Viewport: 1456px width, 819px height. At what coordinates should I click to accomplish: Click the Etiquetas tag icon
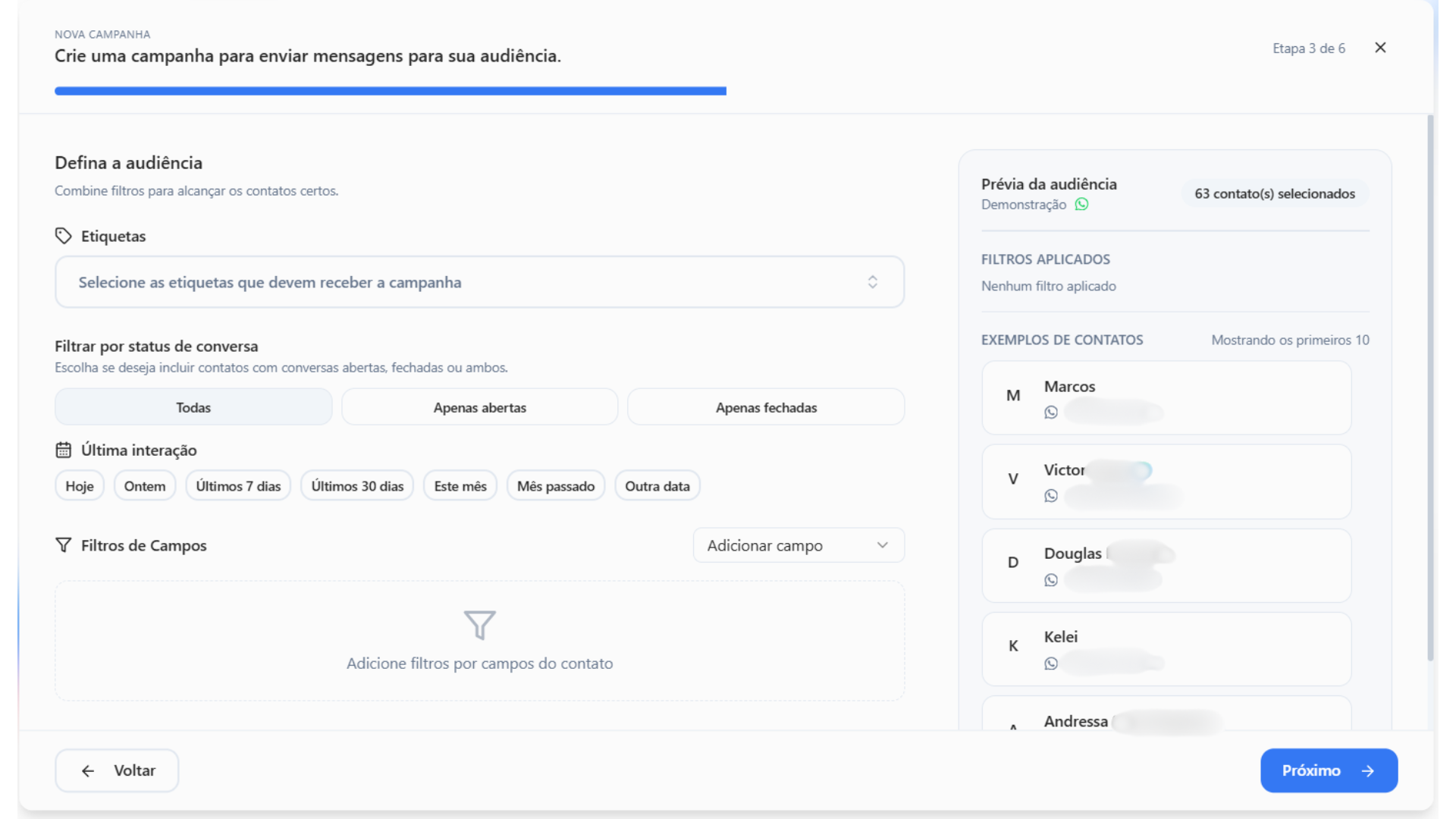point(63,236)
